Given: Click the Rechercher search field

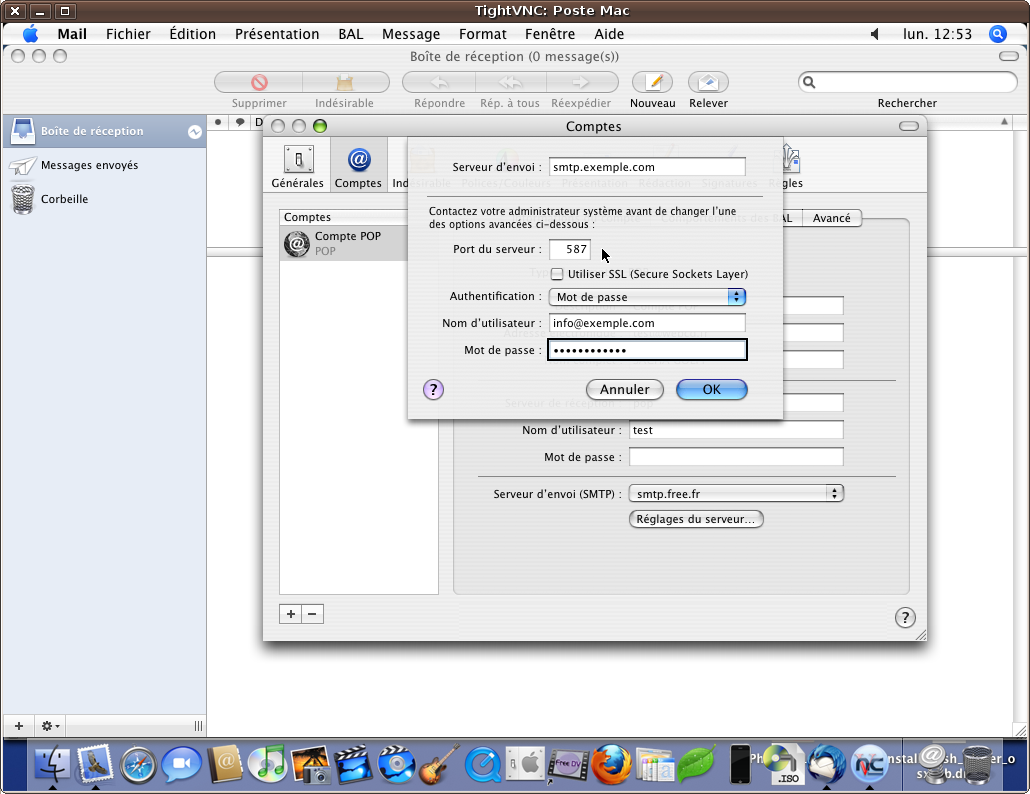Looking at the screenshot, I should (x=908, y=82).
